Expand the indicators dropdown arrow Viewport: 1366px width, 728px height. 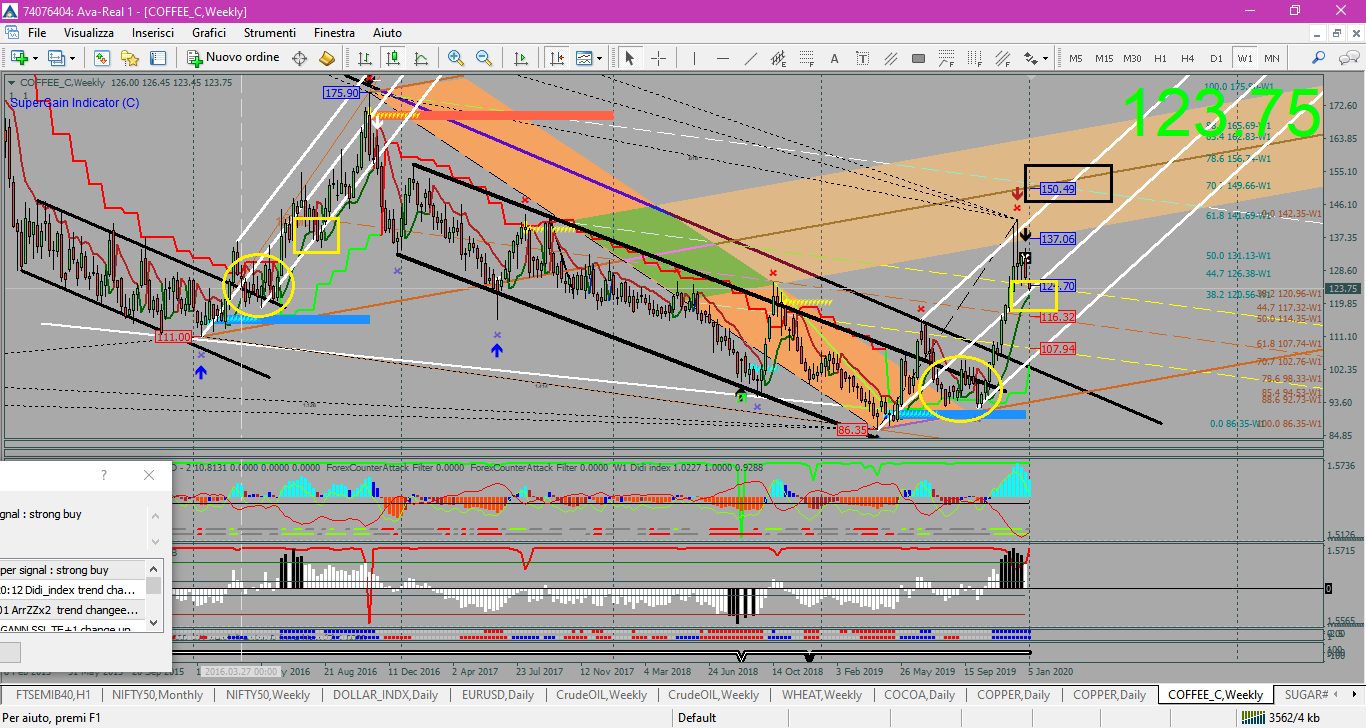[599, 57]
